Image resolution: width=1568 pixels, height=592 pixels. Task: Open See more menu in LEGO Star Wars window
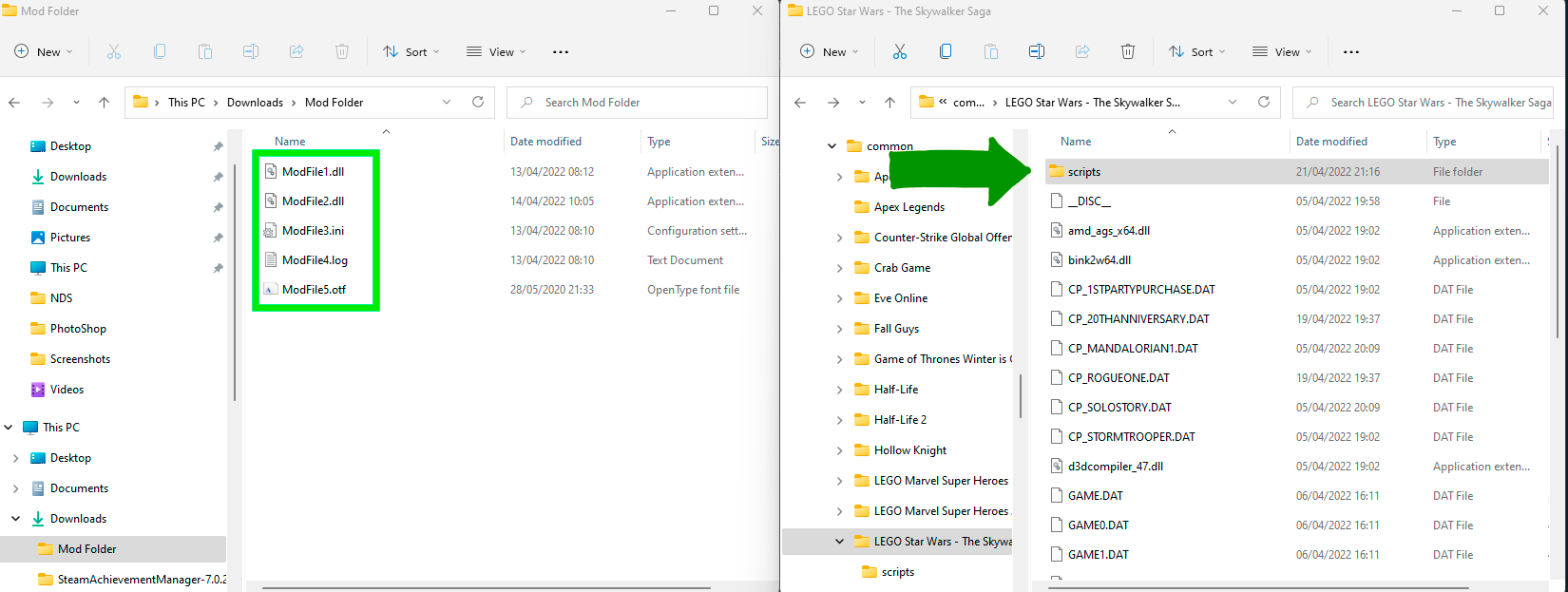tap(1351, 52)
